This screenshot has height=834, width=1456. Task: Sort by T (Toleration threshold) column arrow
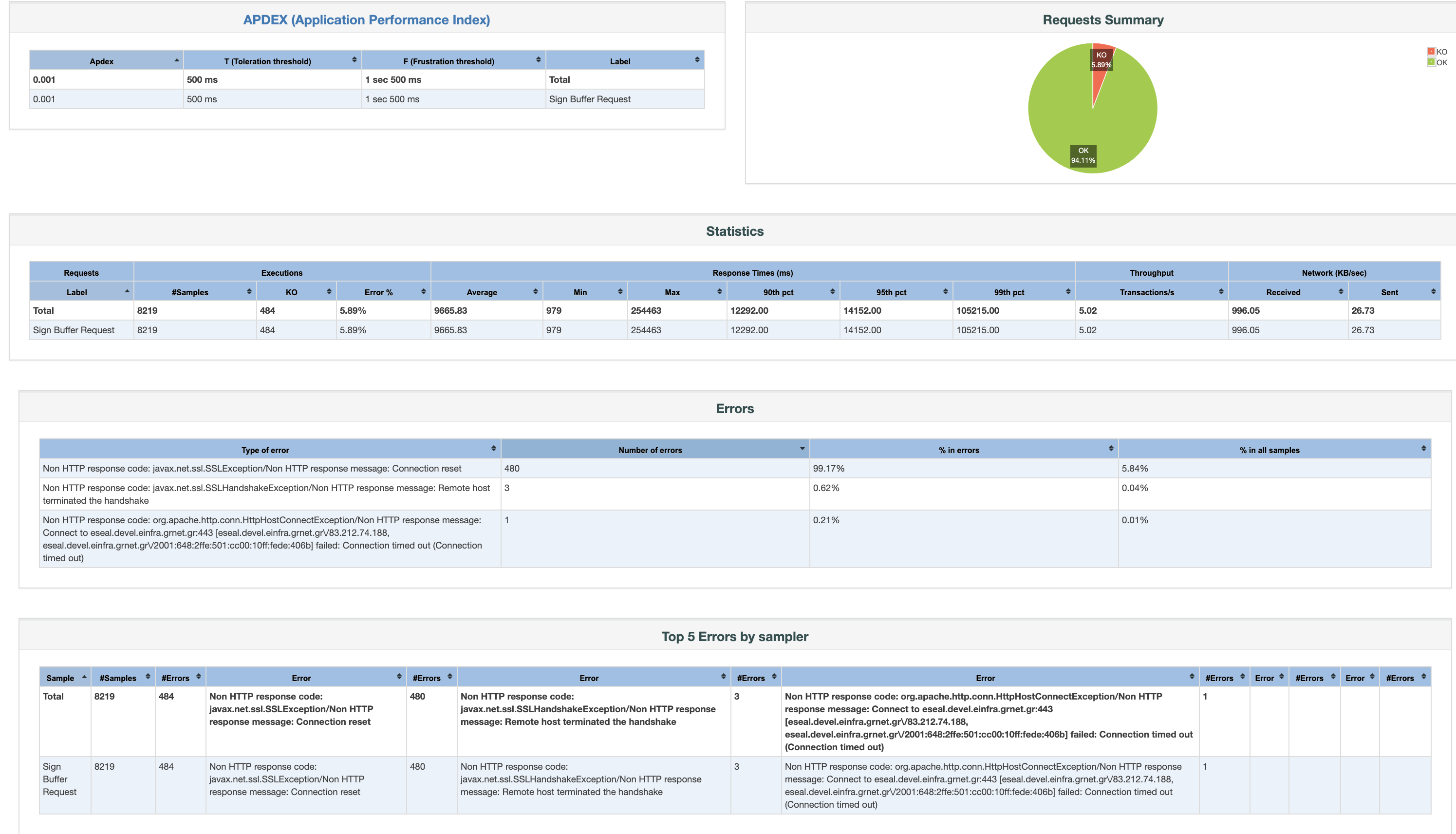(x=355, y=60)
